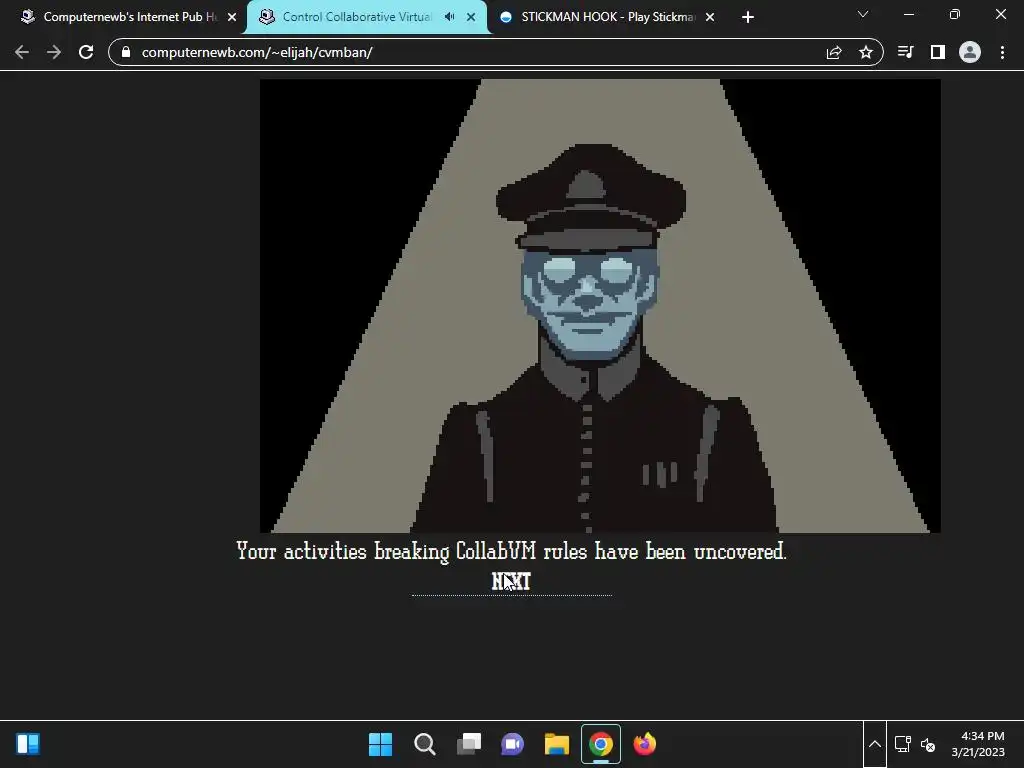Minimize the Chrome window

[x=908, y=14]
